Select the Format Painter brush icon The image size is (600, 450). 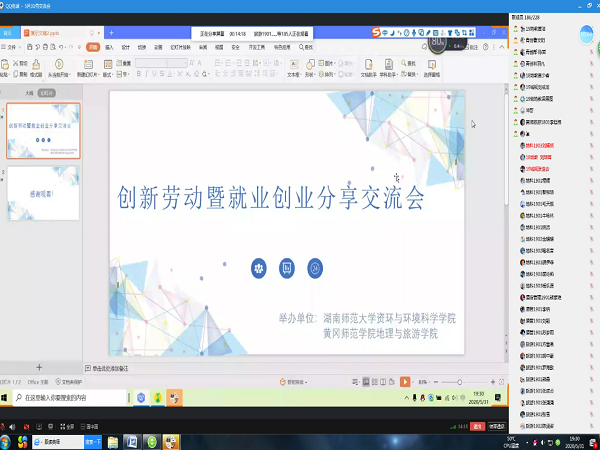(36, 64)
